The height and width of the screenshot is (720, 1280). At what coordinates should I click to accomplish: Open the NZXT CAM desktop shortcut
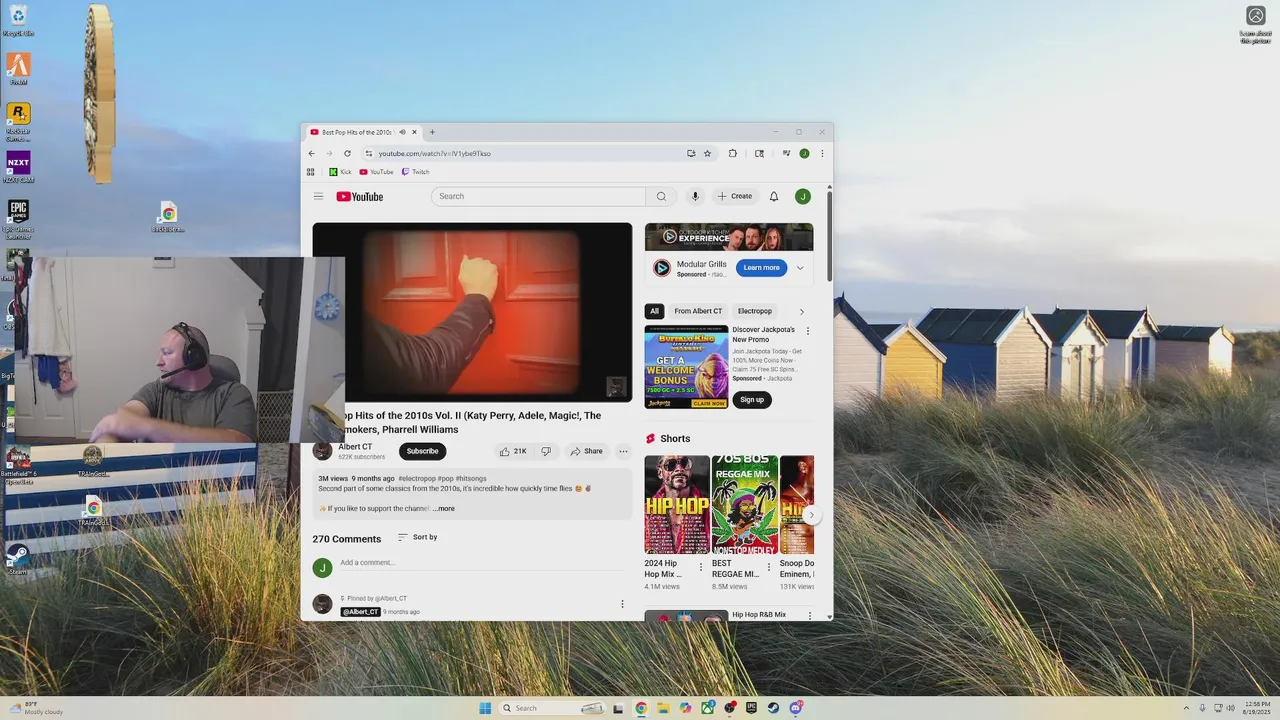tap(18, 167)
